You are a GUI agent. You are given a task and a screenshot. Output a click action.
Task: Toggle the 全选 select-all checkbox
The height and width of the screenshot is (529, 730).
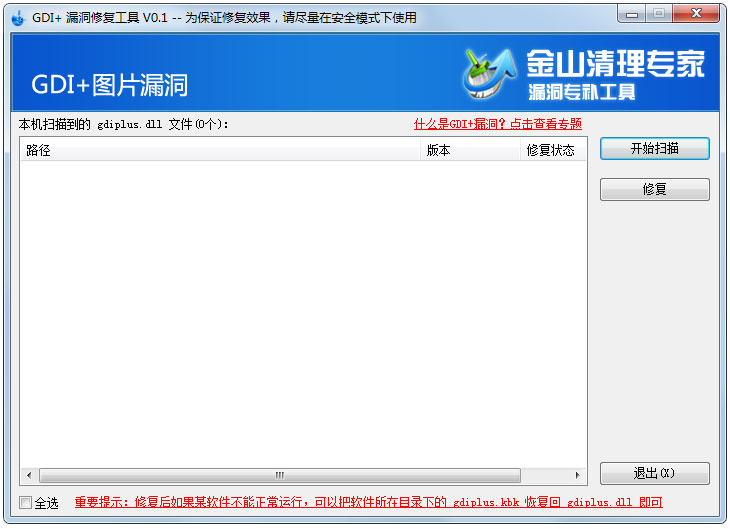[x=26, y=502]
